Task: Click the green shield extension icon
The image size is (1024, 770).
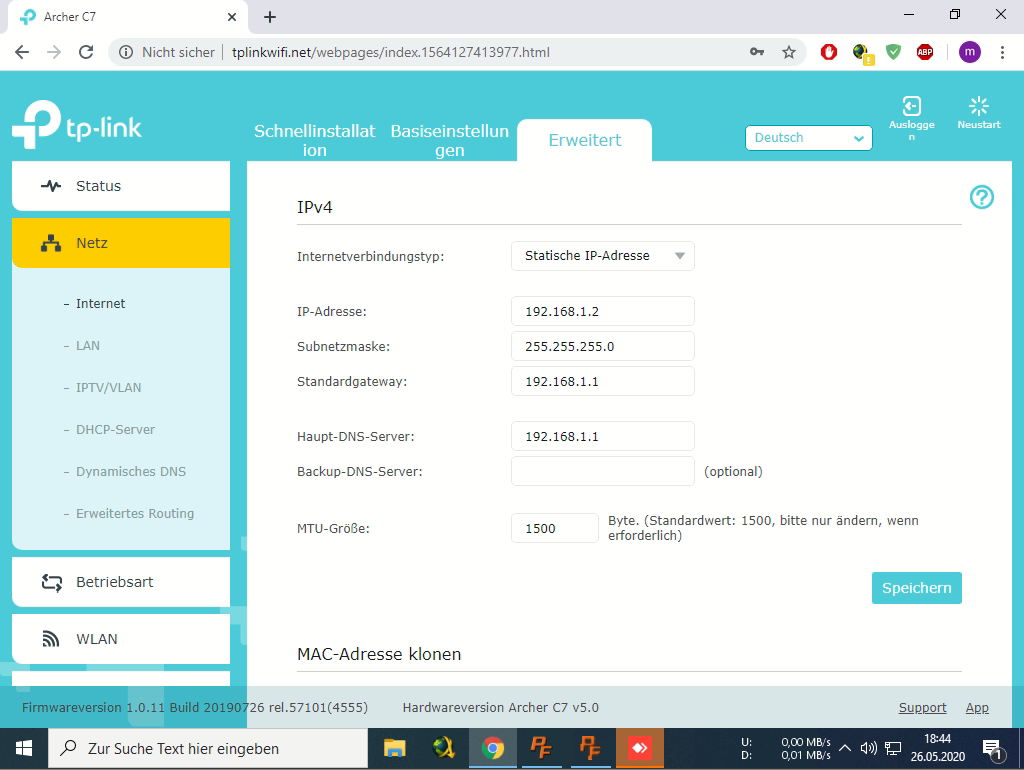Action: click(x=893, y=52)
